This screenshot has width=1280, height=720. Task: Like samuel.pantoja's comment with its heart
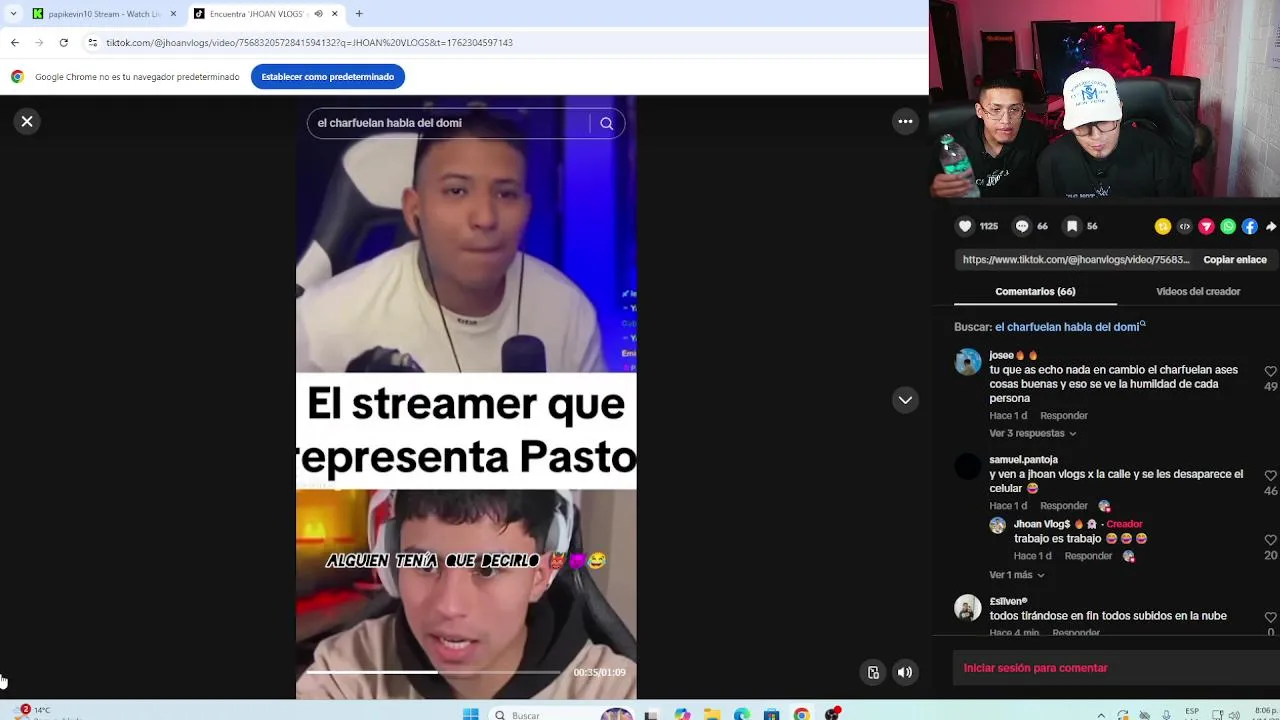pos(1270,476)
